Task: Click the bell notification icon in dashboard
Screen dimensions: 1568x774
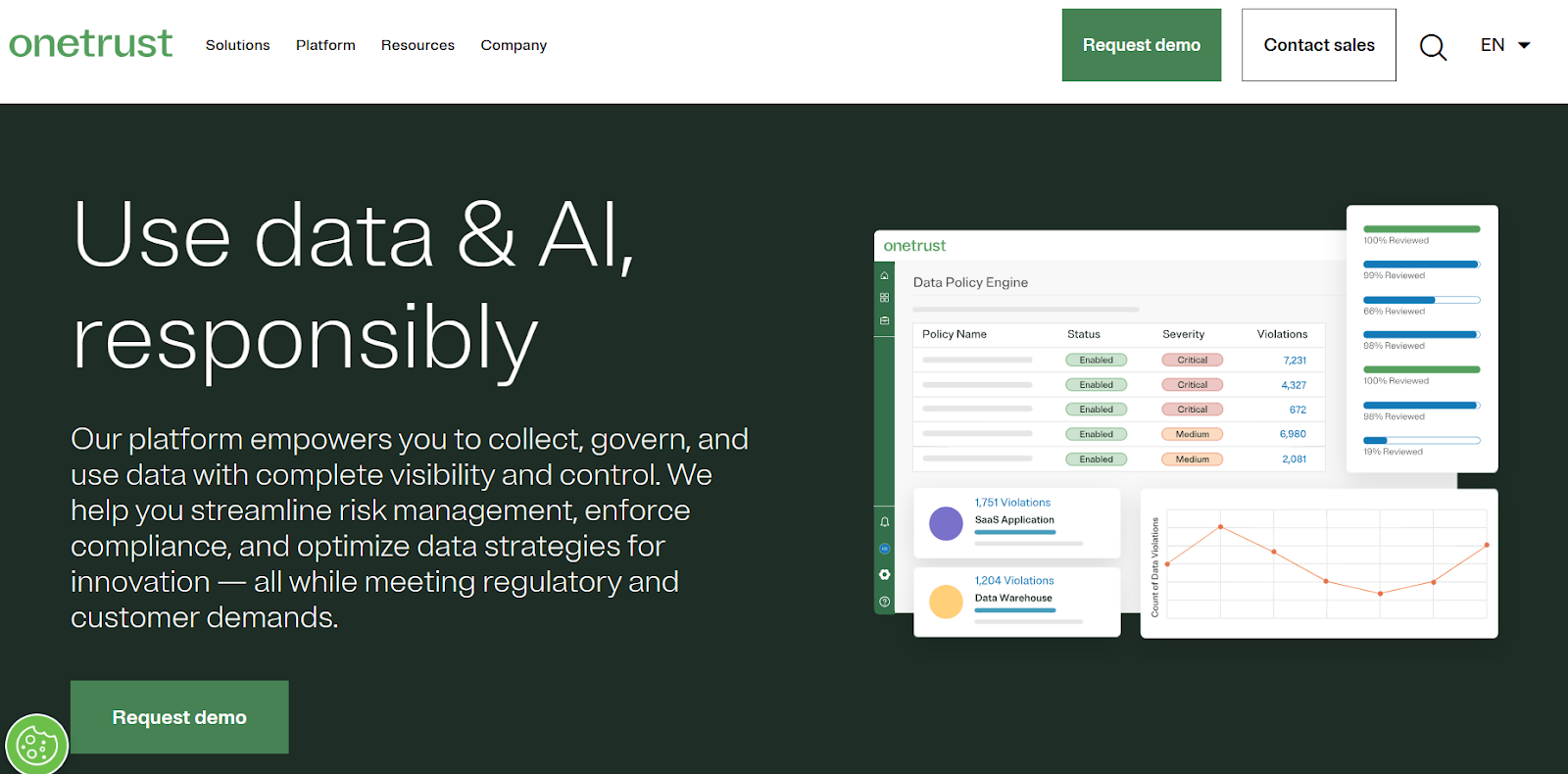Action: click(x=884, y=522)
